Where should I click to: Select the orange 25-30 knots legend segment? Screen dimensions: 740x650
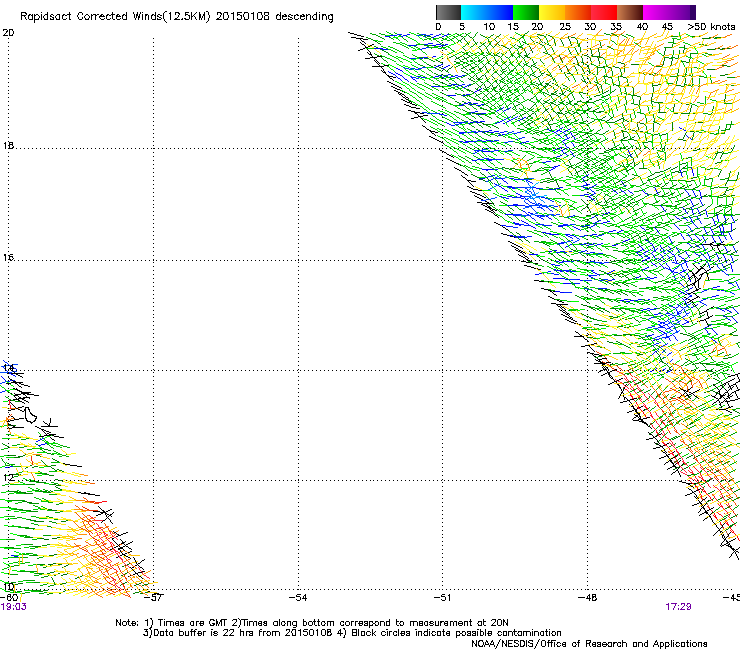(578, 12)
